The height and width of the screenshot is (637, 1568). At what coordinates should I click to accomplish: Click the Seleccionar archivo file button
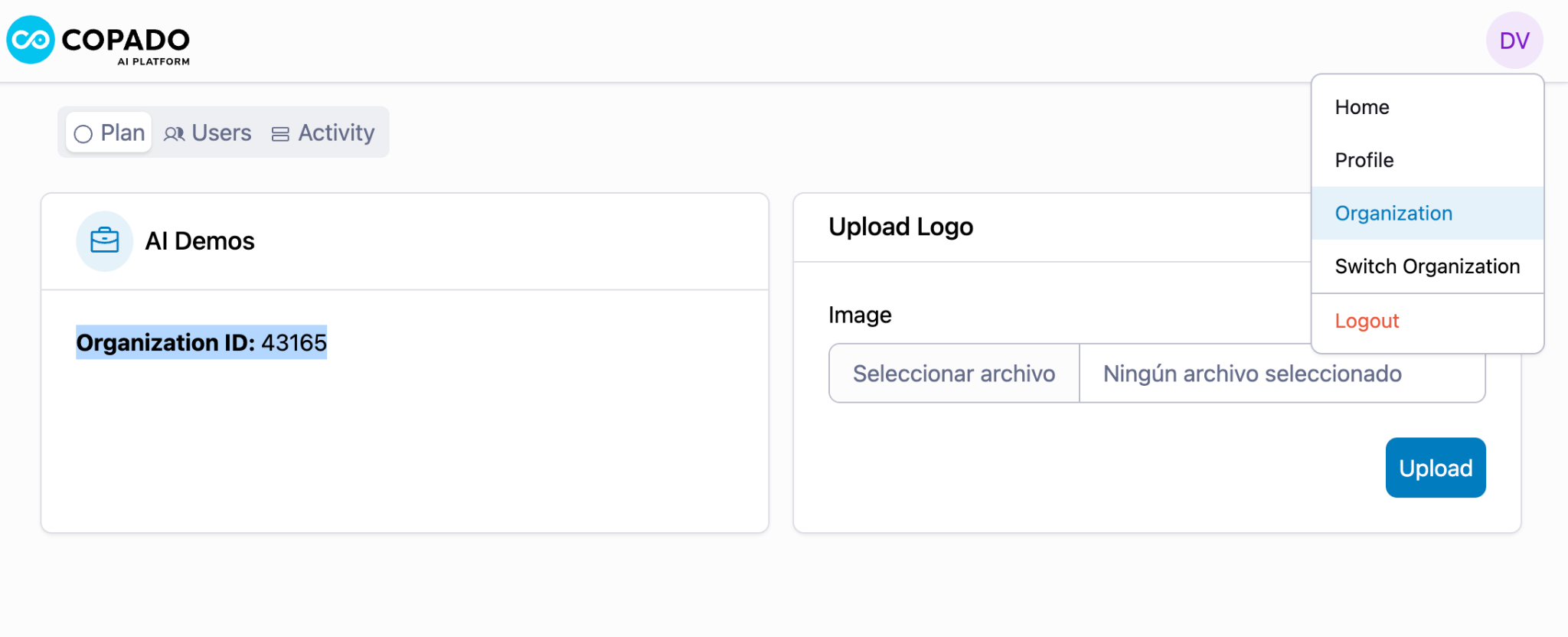coord(954,374)
